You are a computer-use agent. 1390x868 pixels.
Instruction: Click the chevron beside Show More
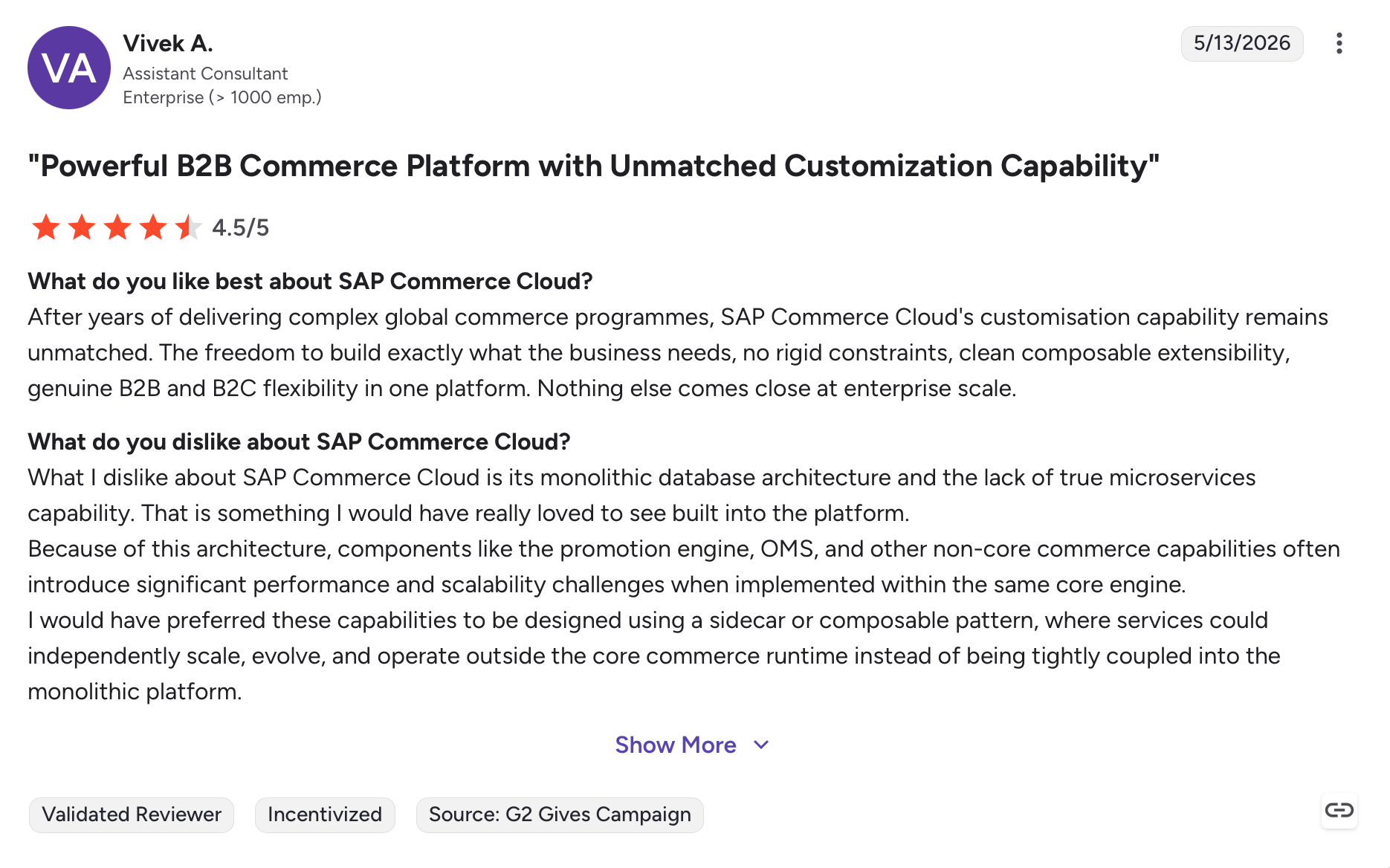click(x=761, y=745)
